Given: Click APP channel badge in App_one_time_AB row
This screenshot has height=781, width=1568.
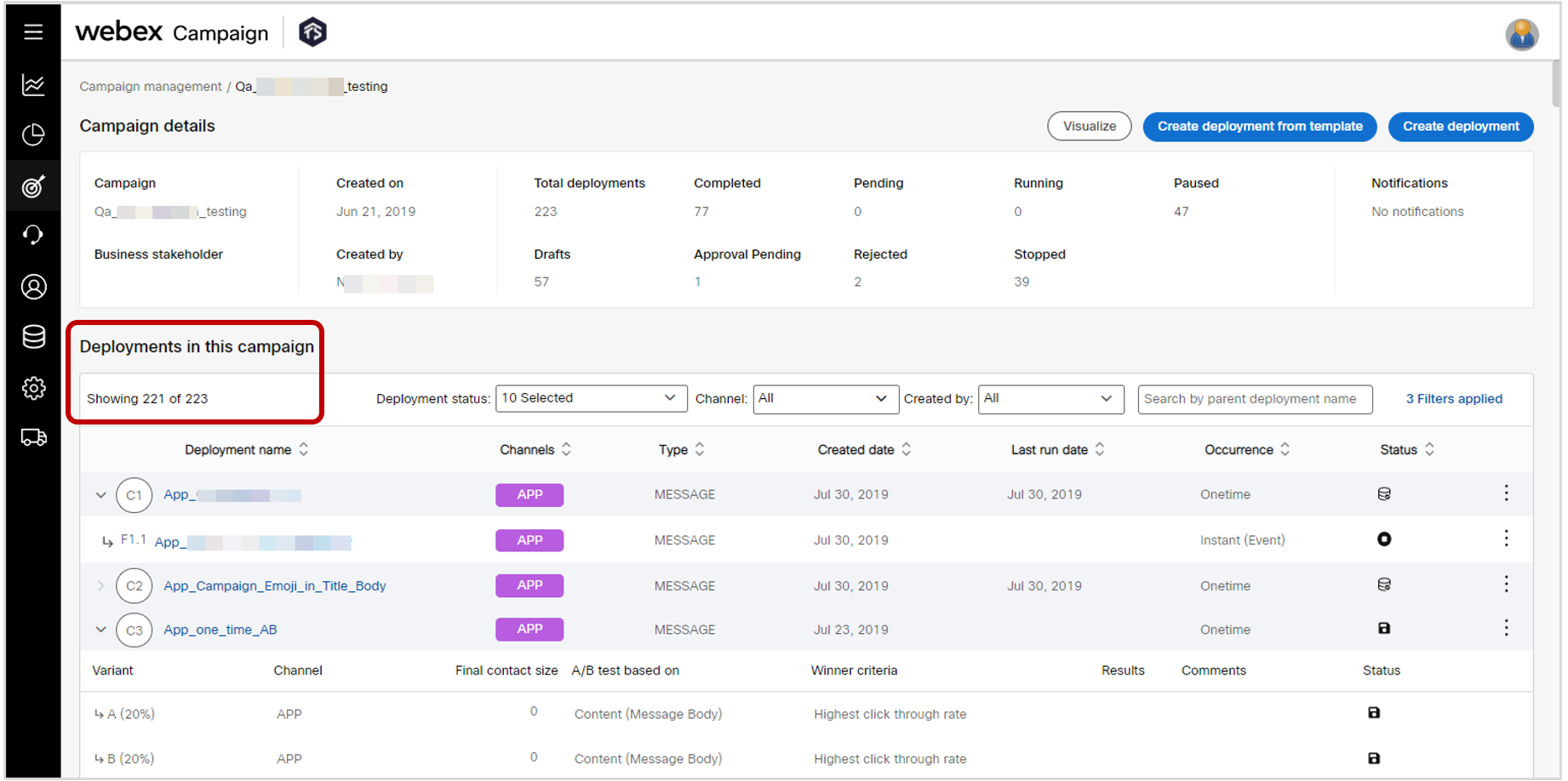Looking at the screenshot, I should (x=529, y=630).
